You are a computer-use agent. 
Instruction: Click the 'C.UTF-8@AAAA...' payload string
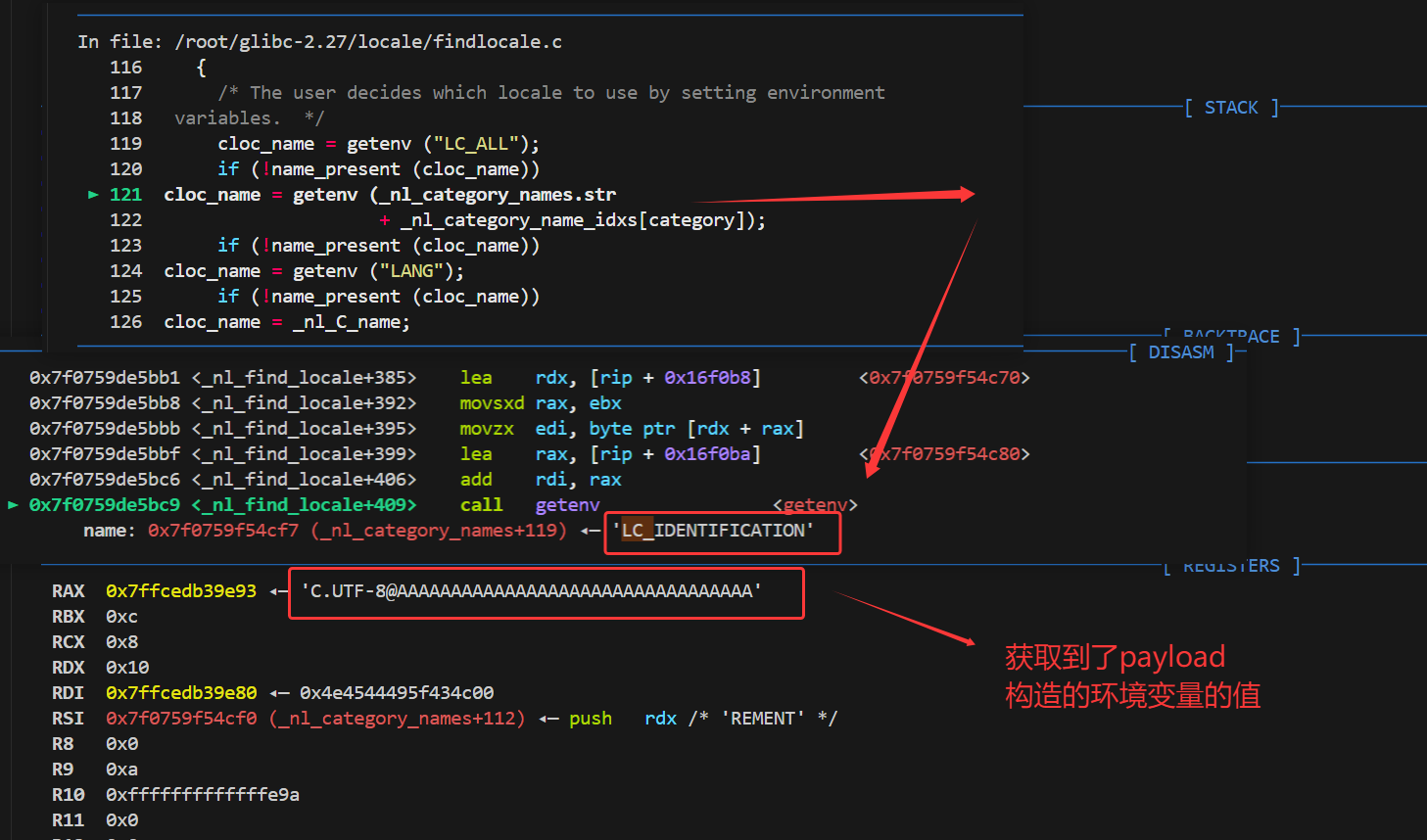click(x=532, y=591)
